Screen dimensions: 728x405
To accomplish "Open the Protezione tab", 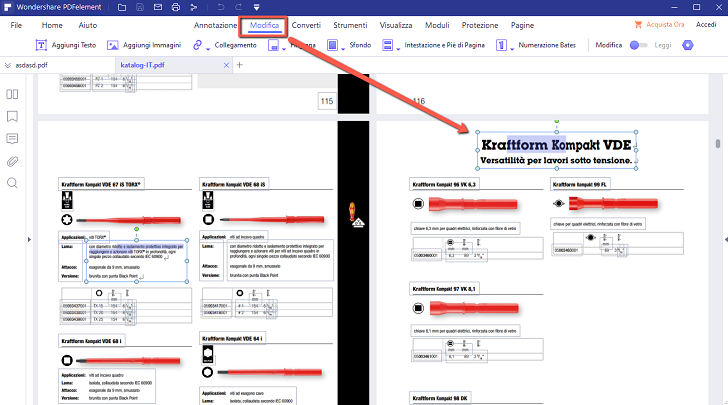I will point(480,25).
